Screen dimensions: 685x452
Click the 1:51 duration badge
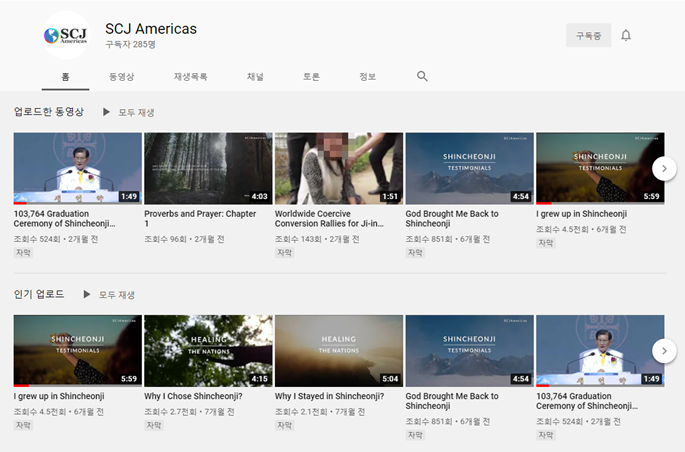[390, 197]
